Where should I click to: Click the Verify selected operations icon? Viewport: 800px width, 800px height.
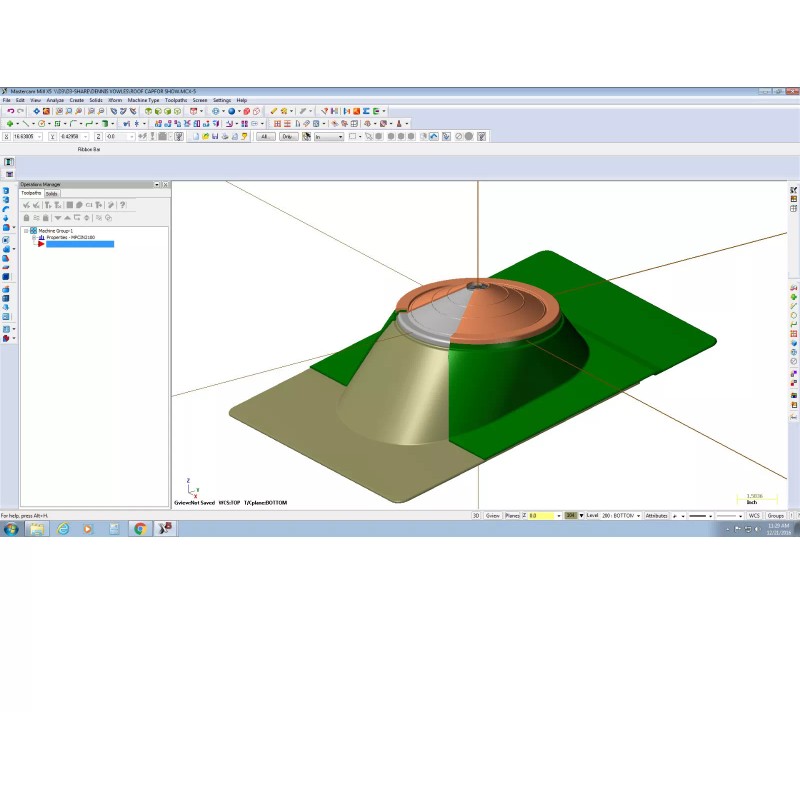point(79,205)
